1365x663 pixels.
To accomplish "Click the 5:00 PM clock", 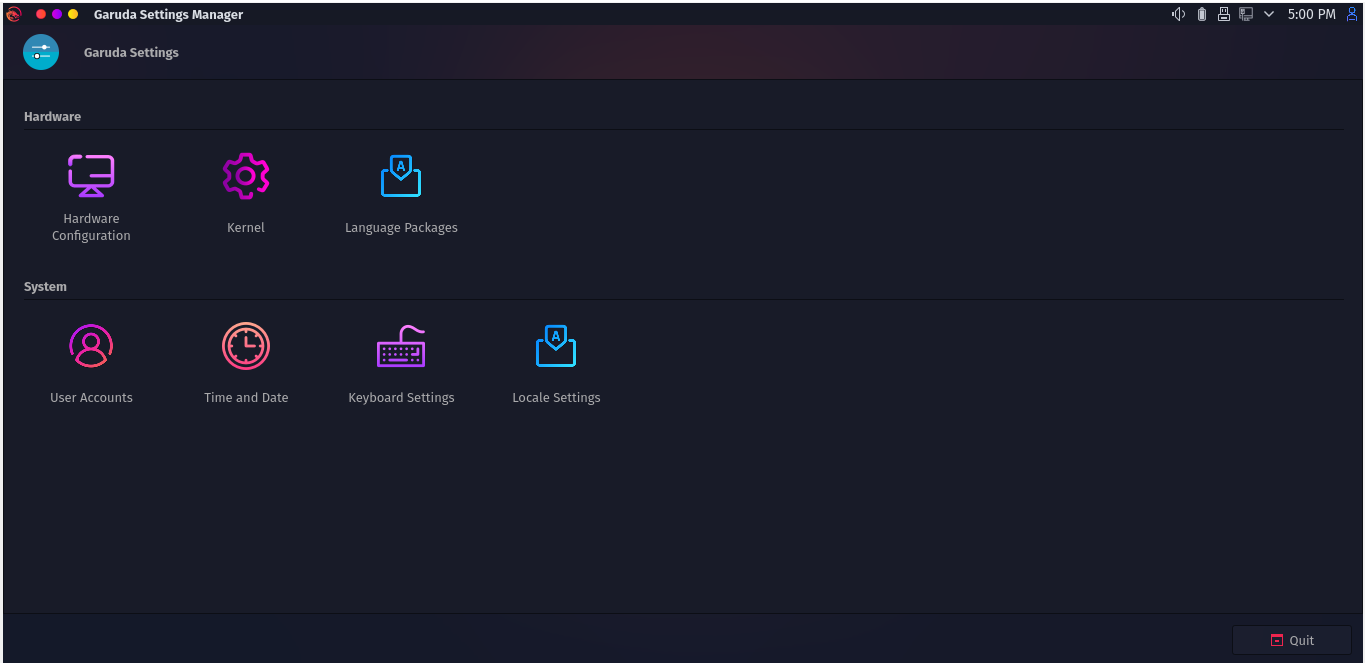I will (x=1311, y=14).
